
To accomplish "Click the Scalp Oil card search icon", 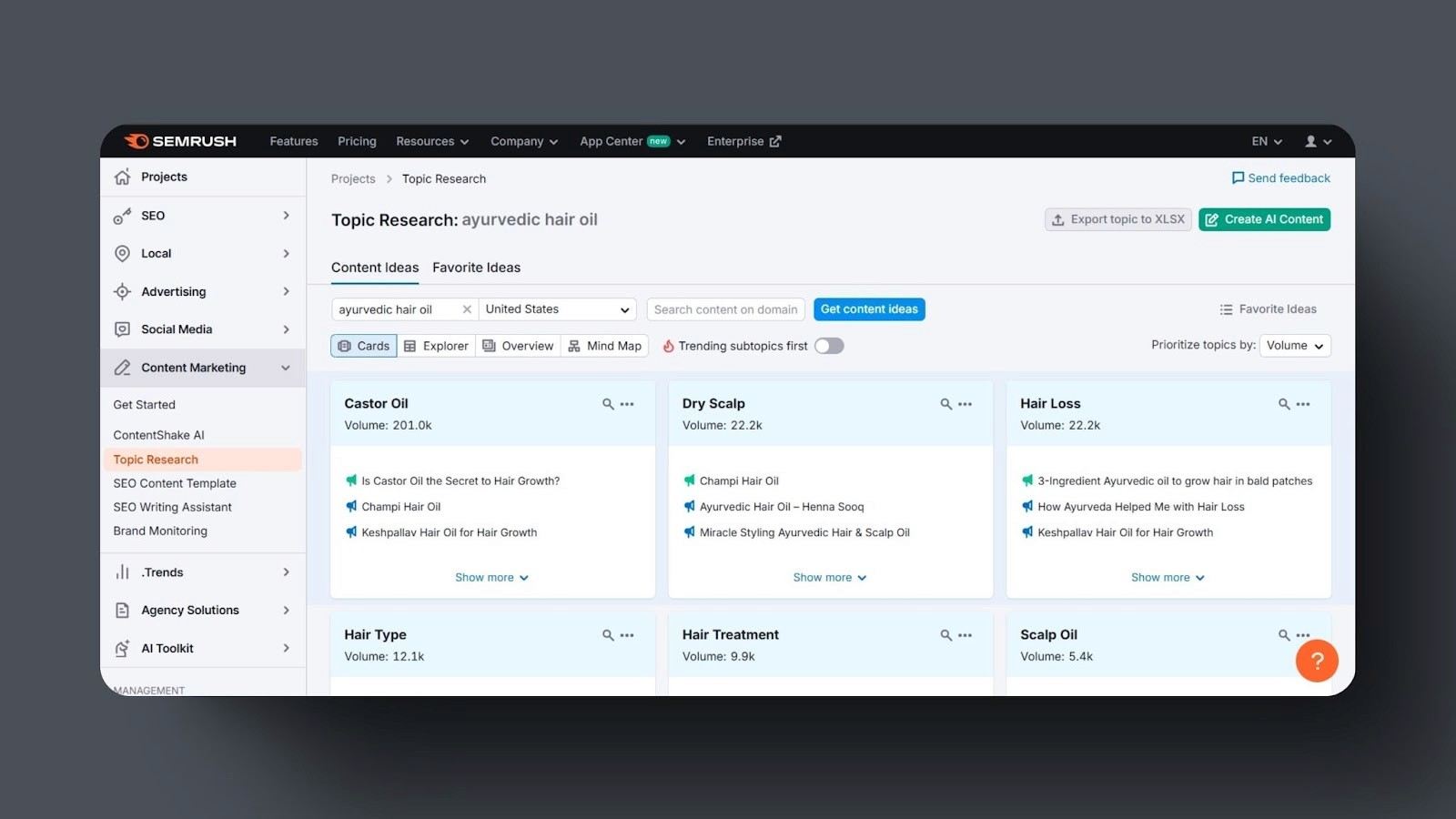I will [x=1284, y=635].
